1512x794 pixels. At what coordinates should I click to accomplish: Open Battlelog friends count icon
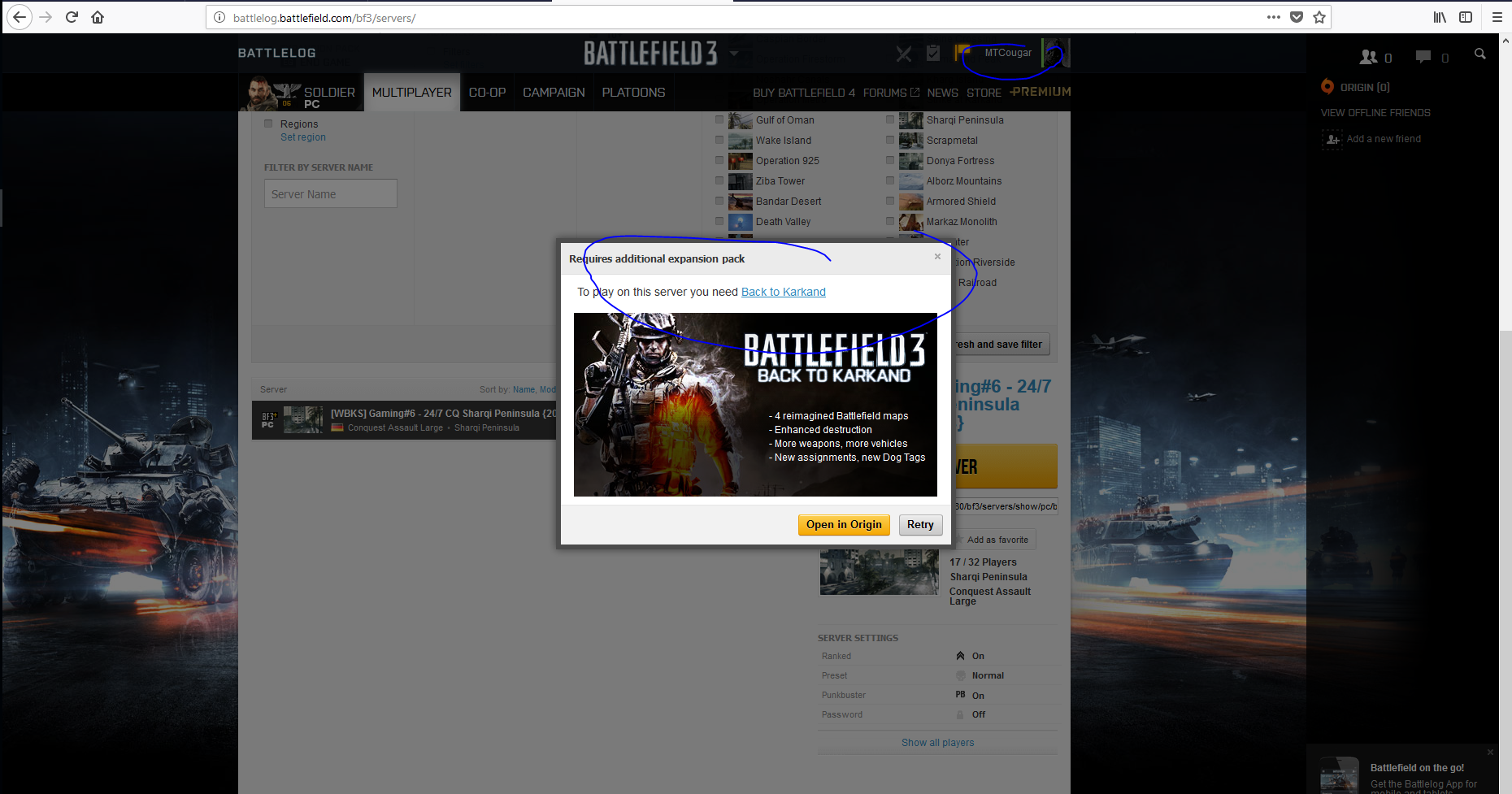point(1375,57)
